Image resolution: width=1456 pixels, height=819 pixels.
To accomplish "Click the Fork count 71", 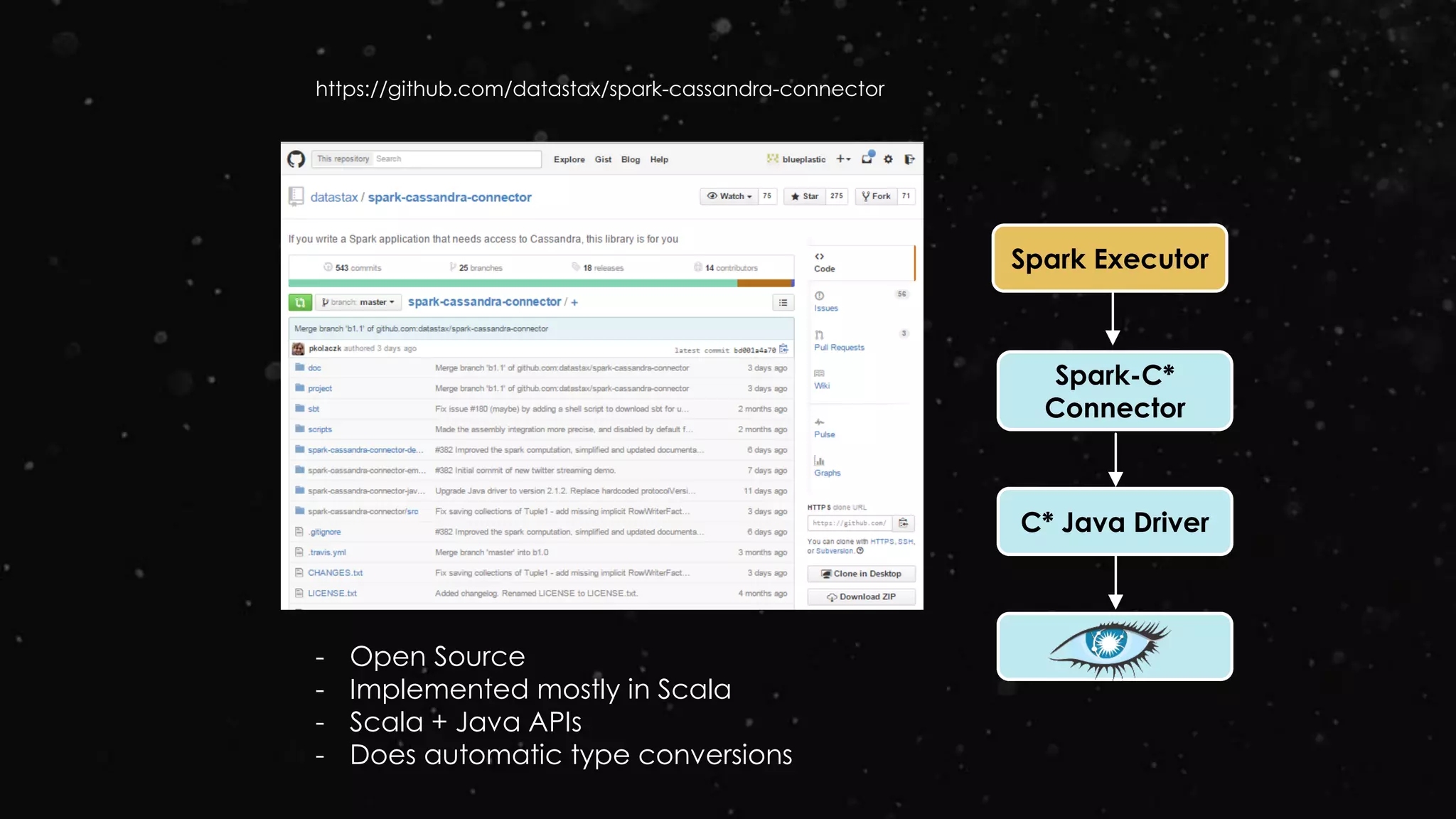I will tap(906, 196).
